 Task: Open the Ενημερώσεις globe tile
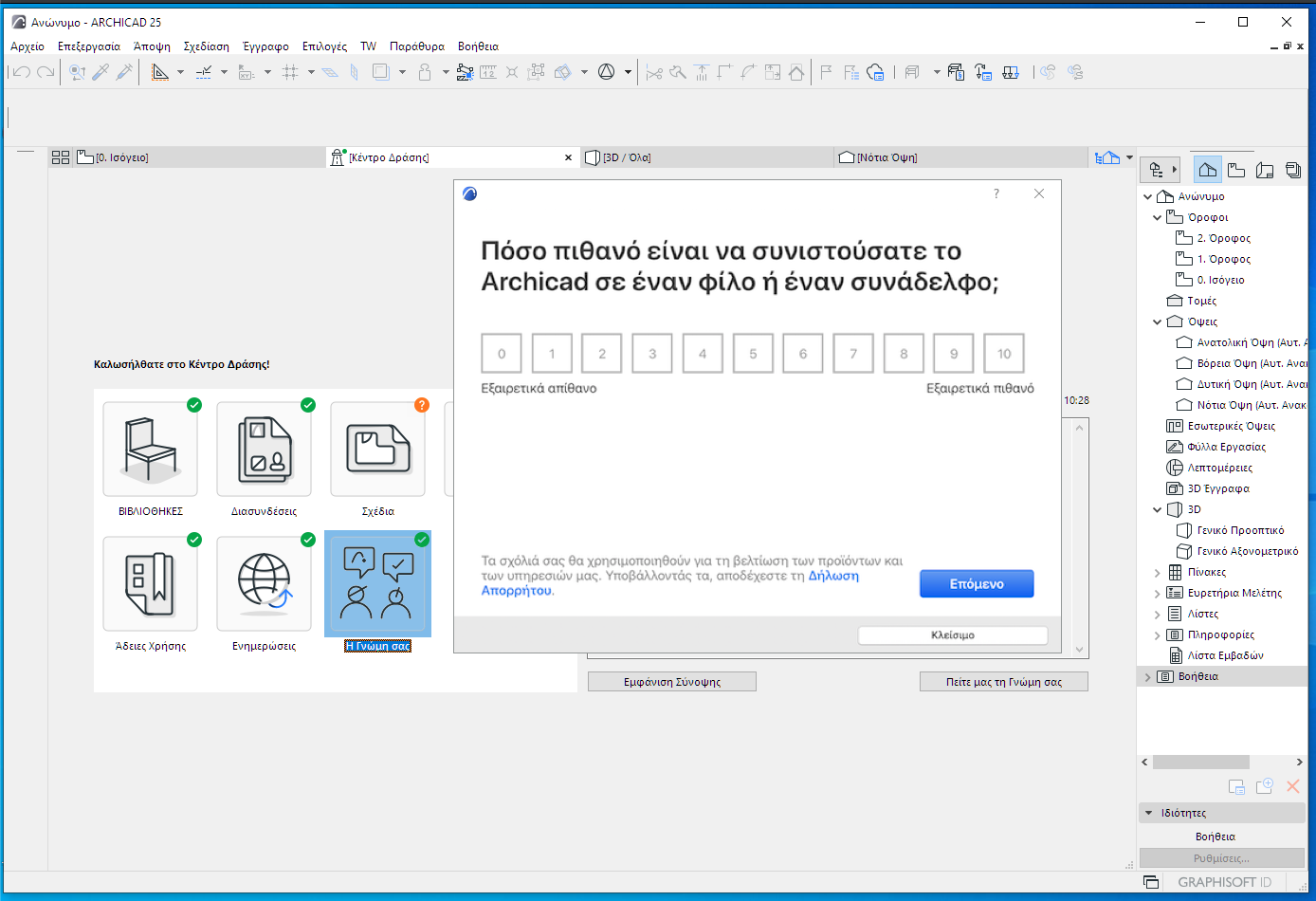point(265,584)
